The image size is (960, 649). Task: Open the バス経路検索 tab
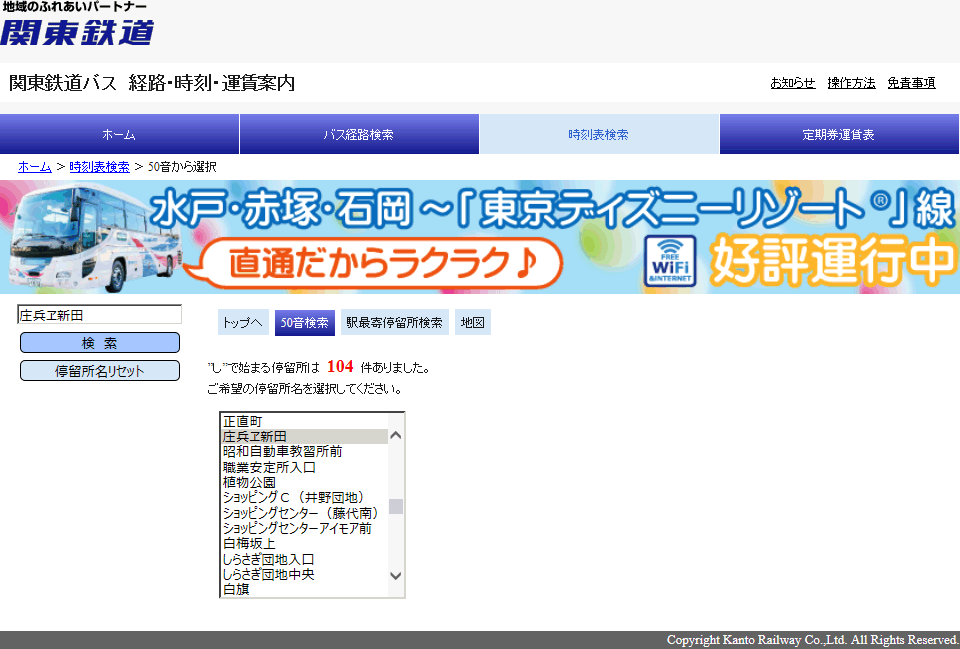pyautogui.click(x=359, y=134)
